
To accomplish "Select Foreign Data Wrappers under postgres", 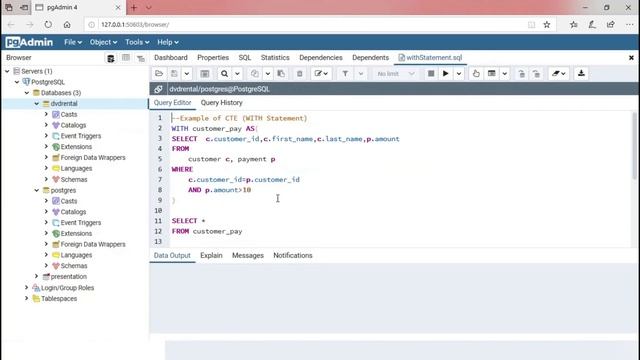I will coord(93,244).
